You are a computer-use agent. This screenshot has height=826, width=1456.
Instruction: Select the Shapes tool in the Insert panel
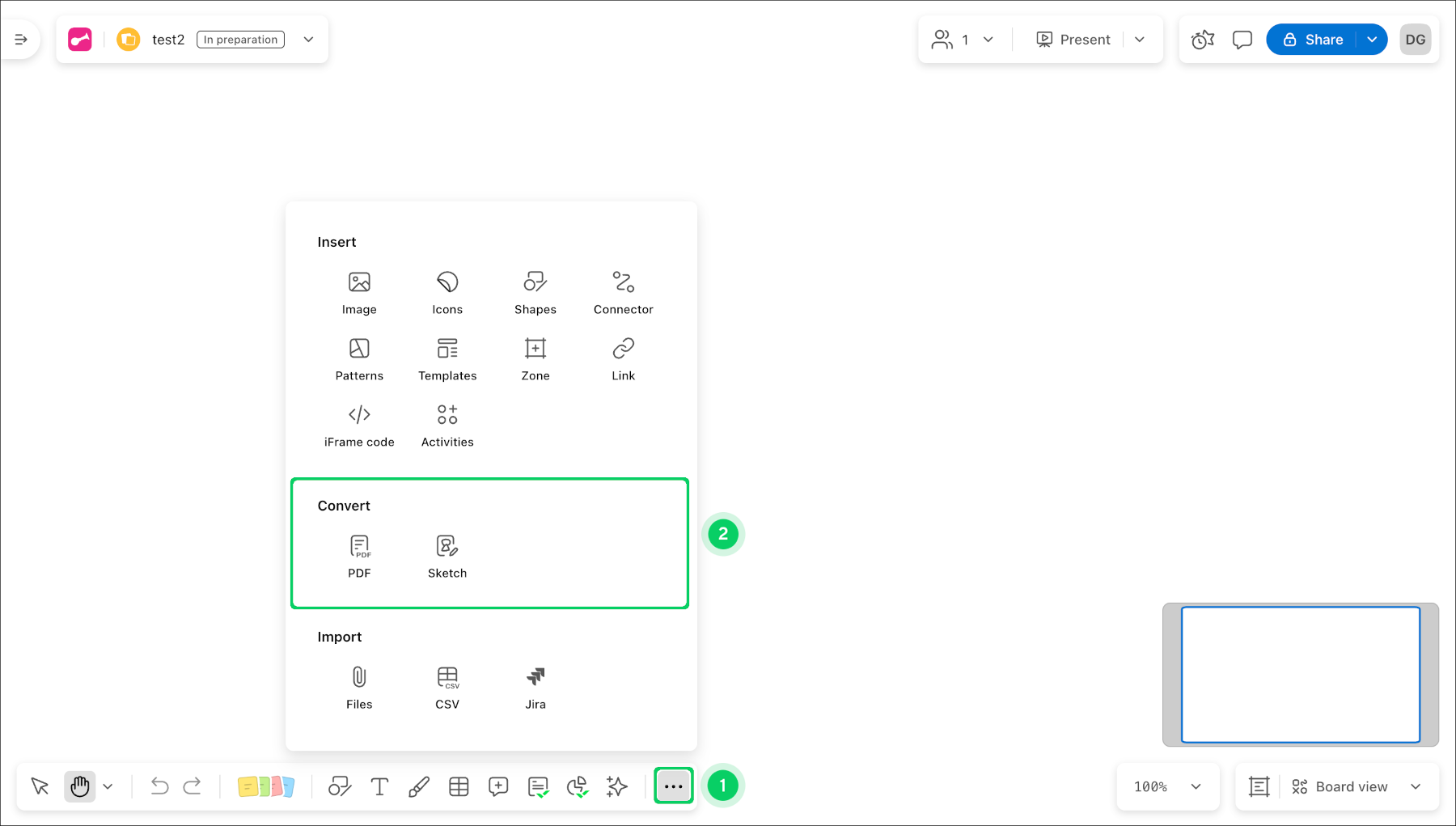tap(535, 291)
